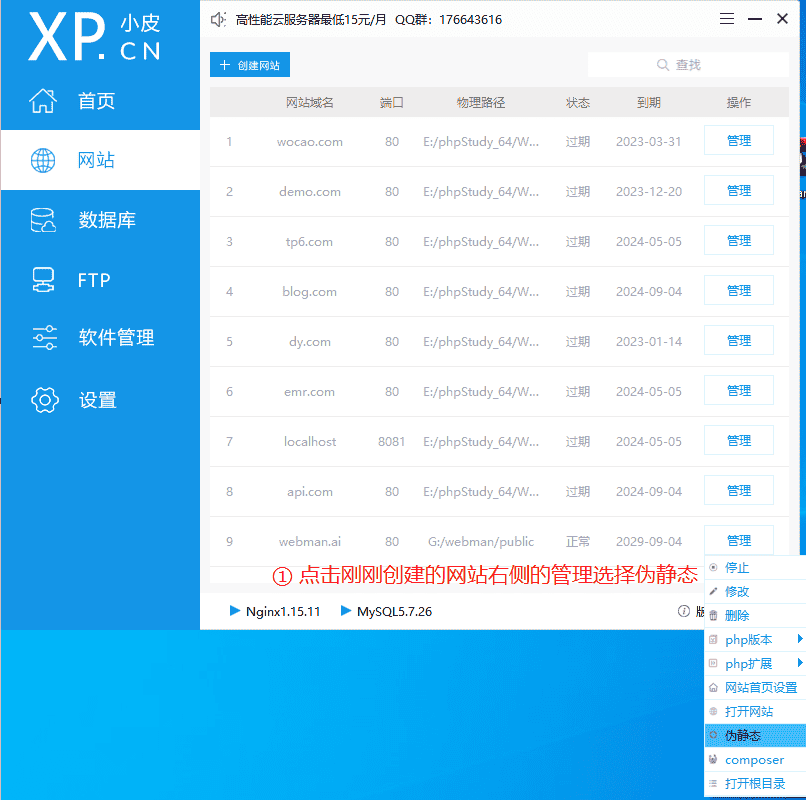
Task: Select the 首页 home icon in sidebar
Action: (x=44, y=100)
